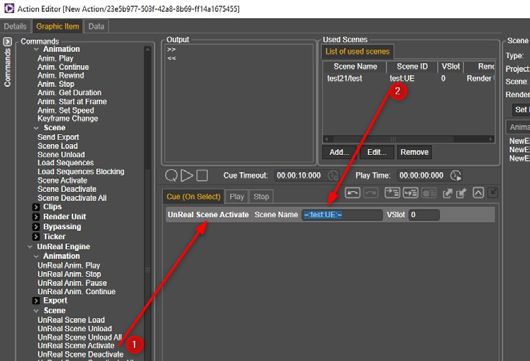The width and height of the screenshot is (530, 361).
Task: Collapse the Scene group under Animation commands
Action: [37, 128]
